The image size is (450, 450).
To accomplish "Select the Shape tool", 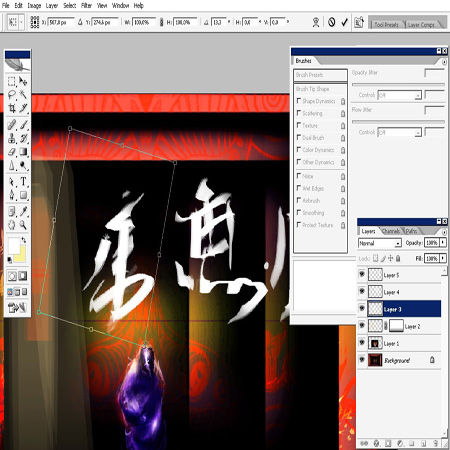I will coord(23,195).
